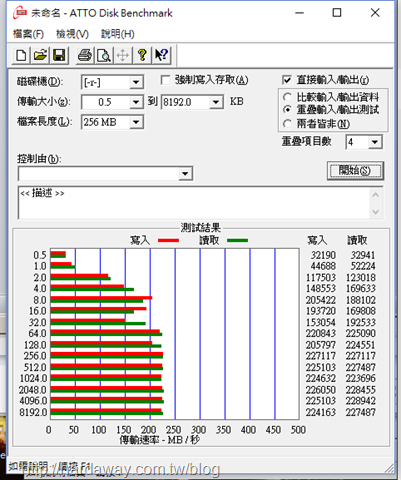Click the write value 205422

pos(321,300)
